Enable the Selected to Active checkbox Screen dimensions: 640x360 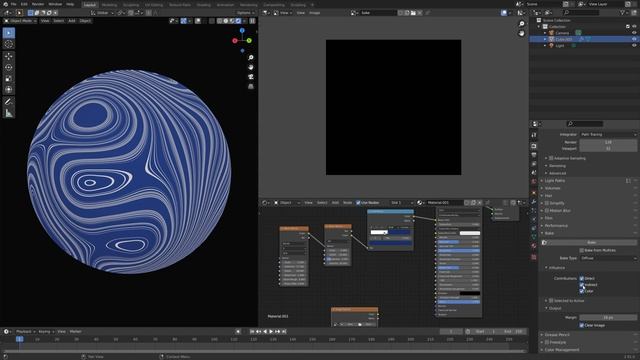click(x=551, y=300)
